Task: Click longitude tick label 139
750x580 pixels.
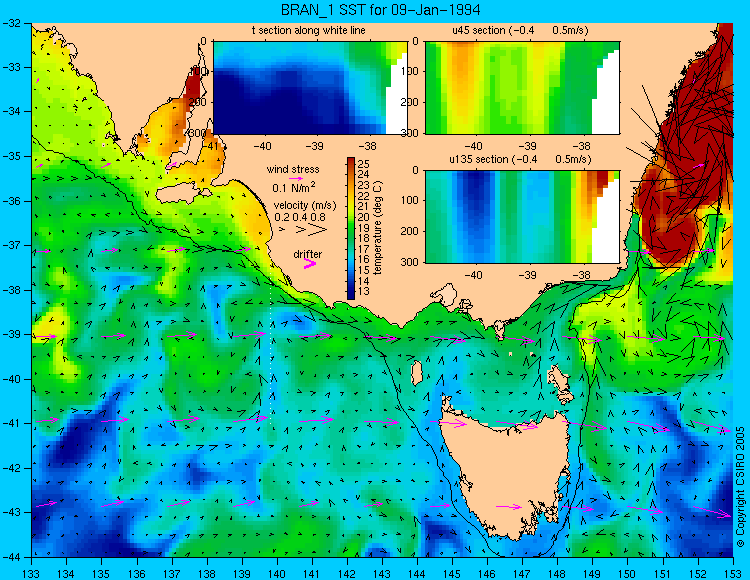Action: click(x=242, y=573)
